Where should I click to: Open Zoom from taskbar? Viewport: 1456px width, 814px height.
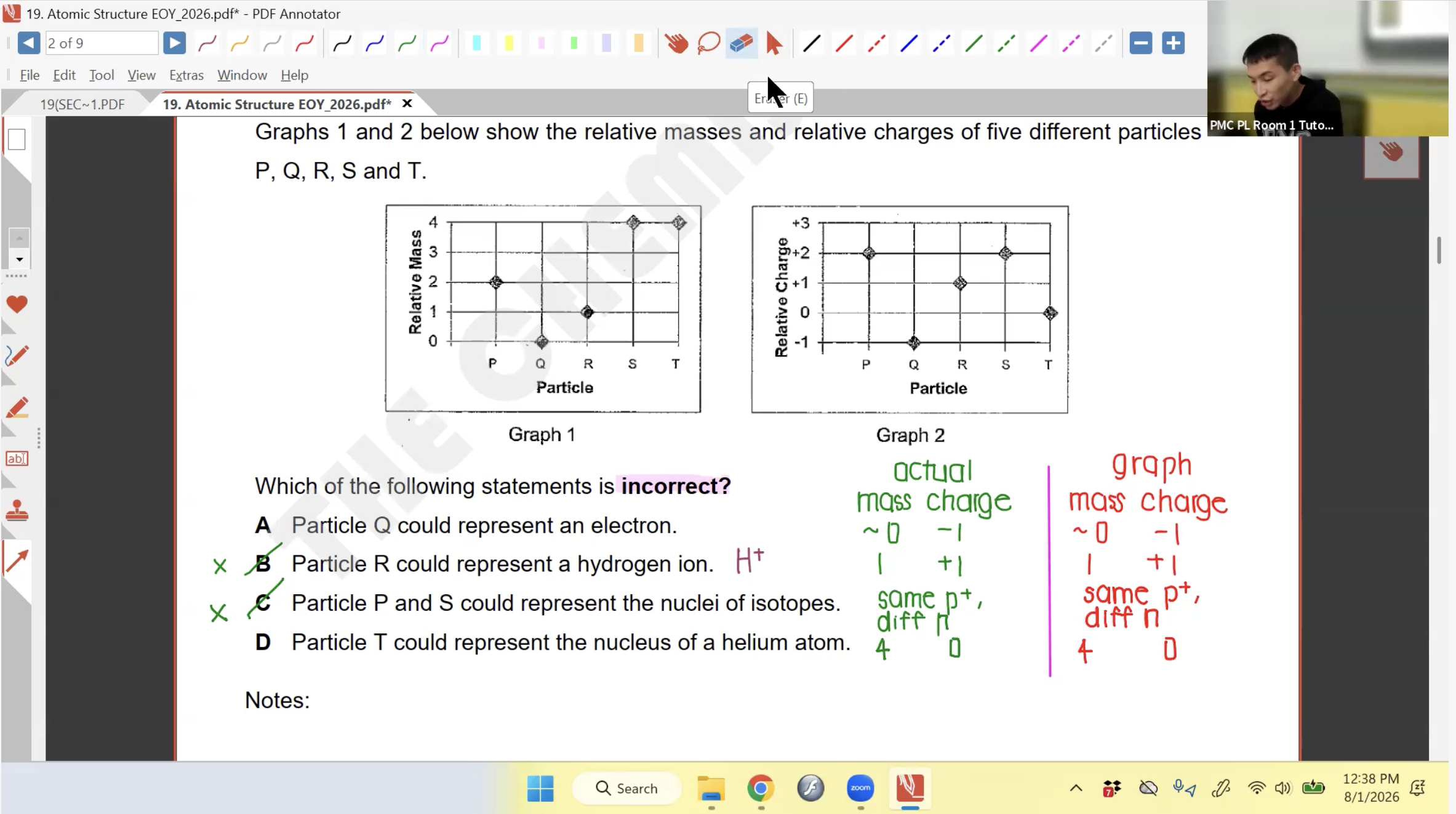pyautogui.click(x=860, y=788)
